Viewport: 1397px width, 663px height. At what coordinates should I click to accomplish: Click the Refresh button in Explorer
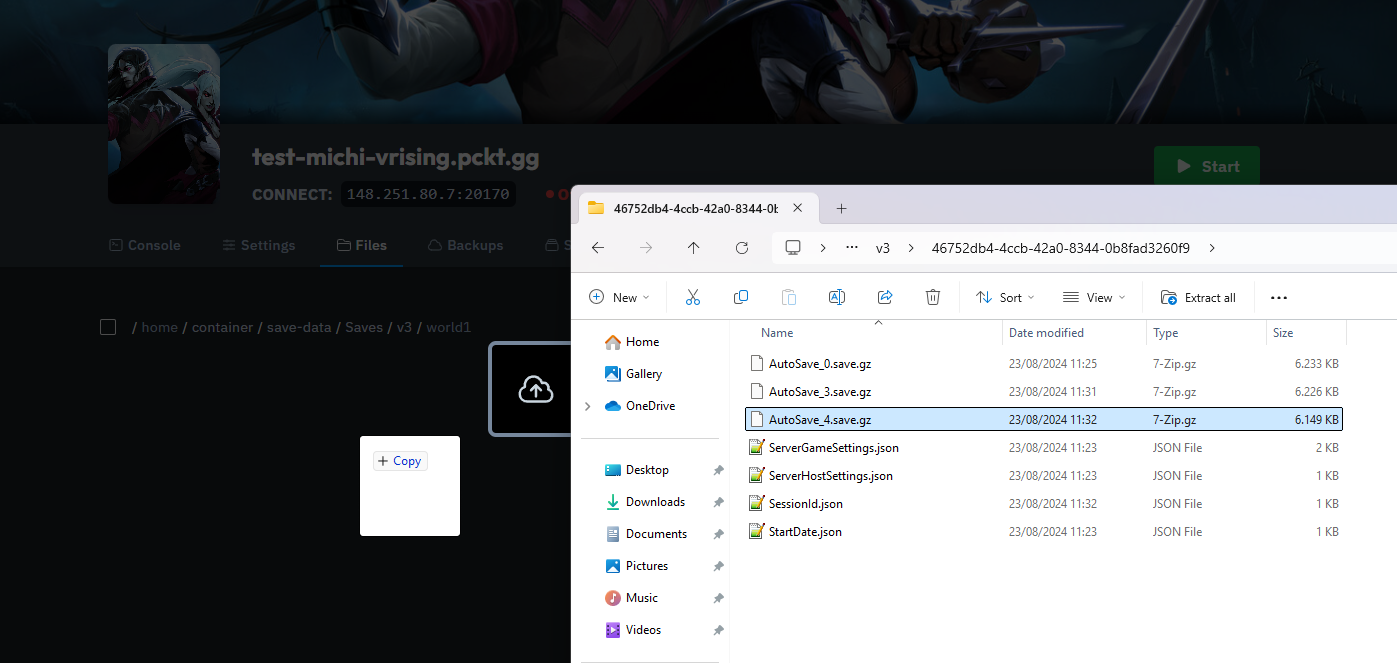(742, 248)
